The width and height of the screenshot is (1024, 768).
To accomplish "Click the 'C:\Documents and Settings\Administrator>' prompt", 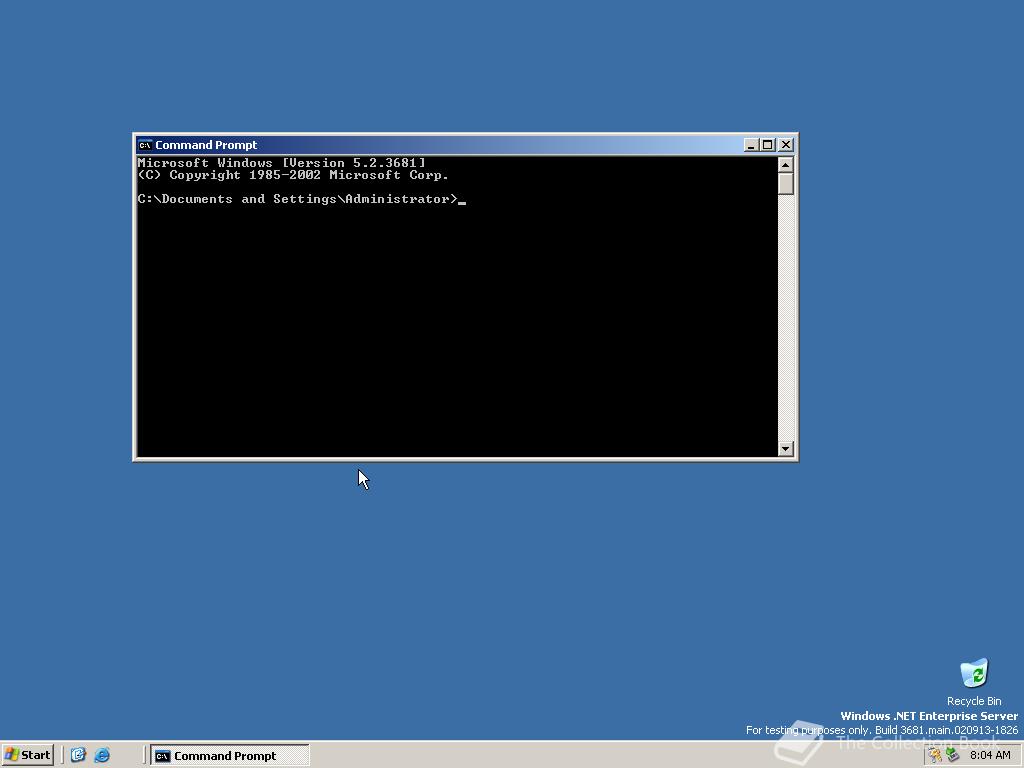I will [298, 199].
